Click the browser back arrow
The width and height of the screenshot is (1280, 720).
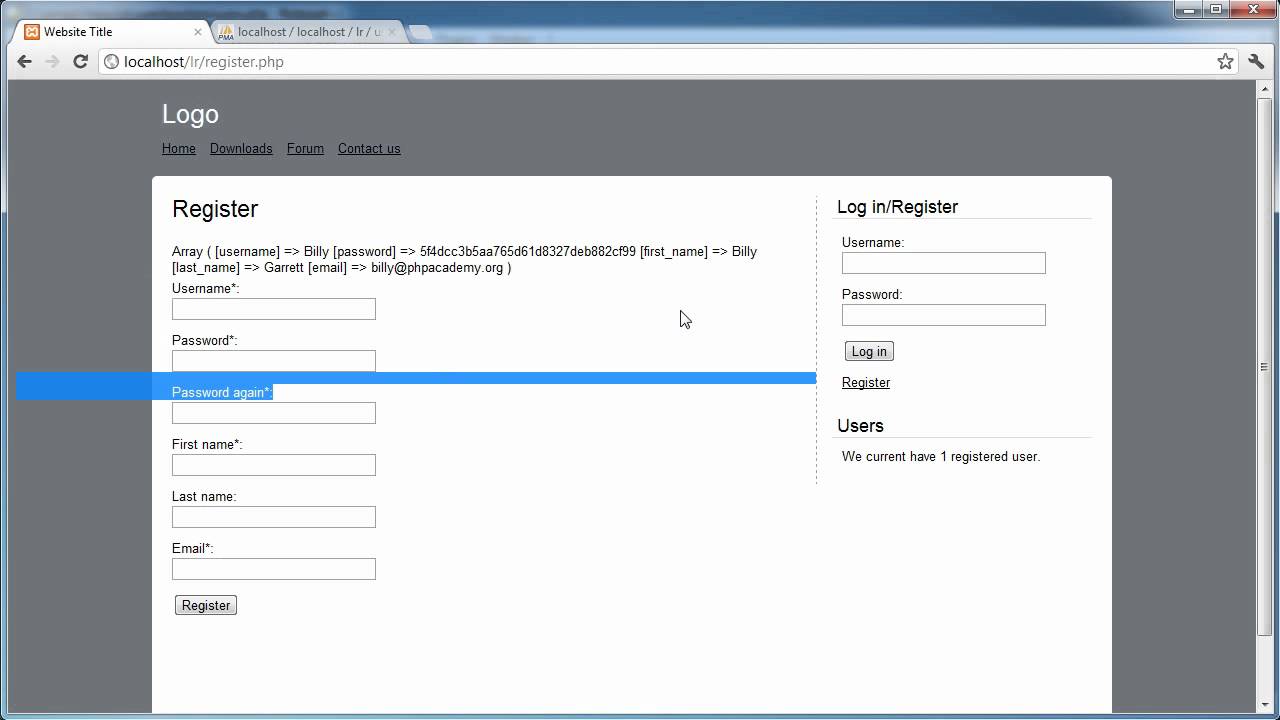click(x=25, y=62)
